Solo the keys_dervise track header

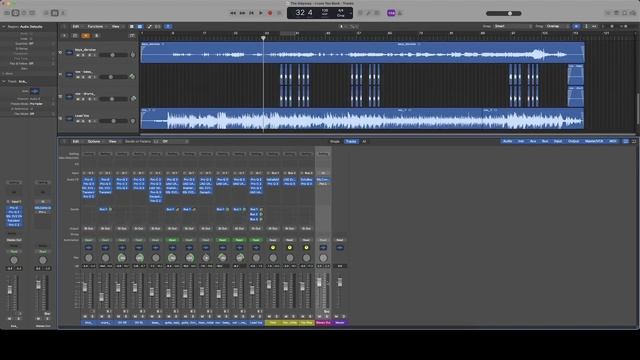(x=84, y=55)
